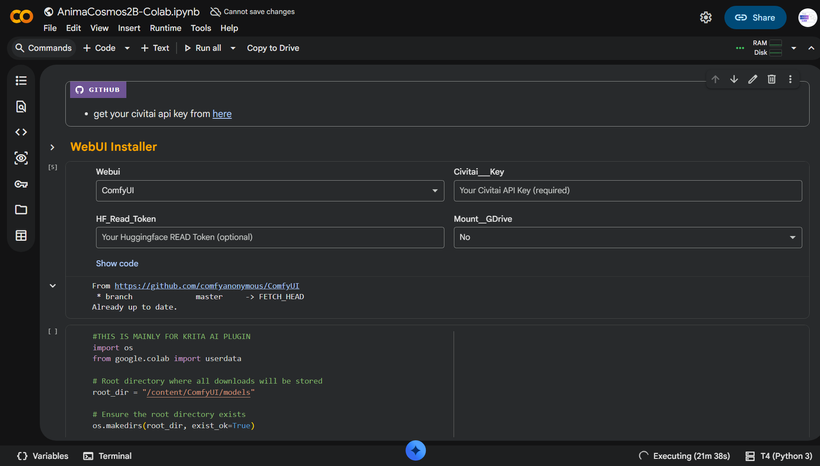Open the Webui ComfyUI dropdown
This screenshot has height=466, width=820.
[x=270, y=191]
